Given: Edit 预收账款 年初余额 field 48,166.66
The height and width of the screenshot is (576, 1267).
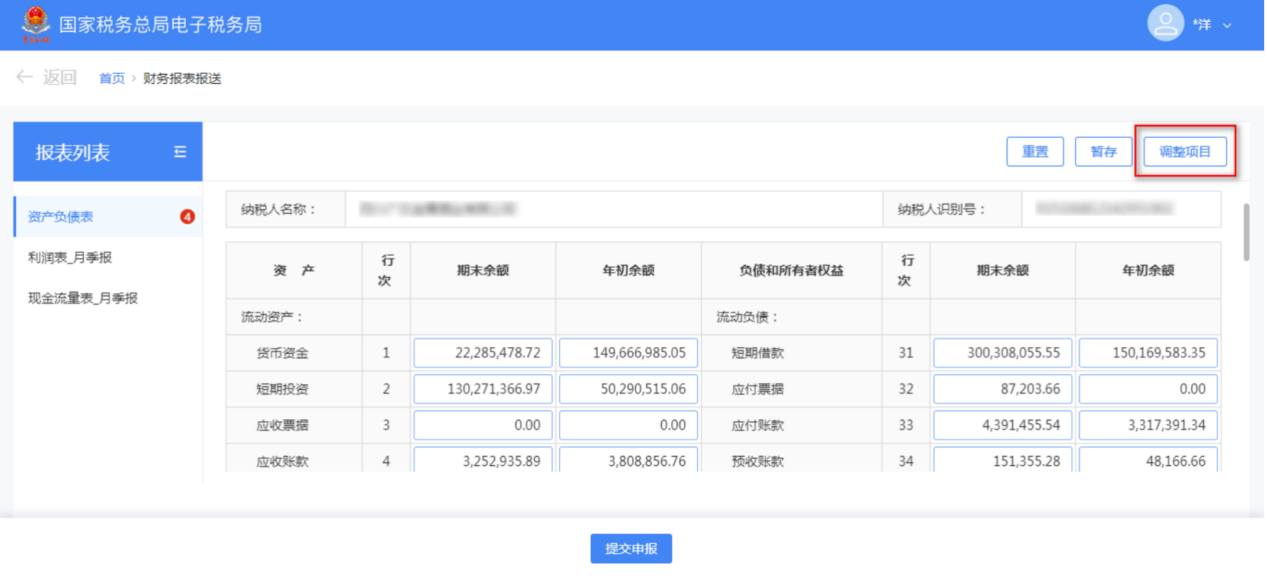Looking at the screenshot, I should [1148, 460].
